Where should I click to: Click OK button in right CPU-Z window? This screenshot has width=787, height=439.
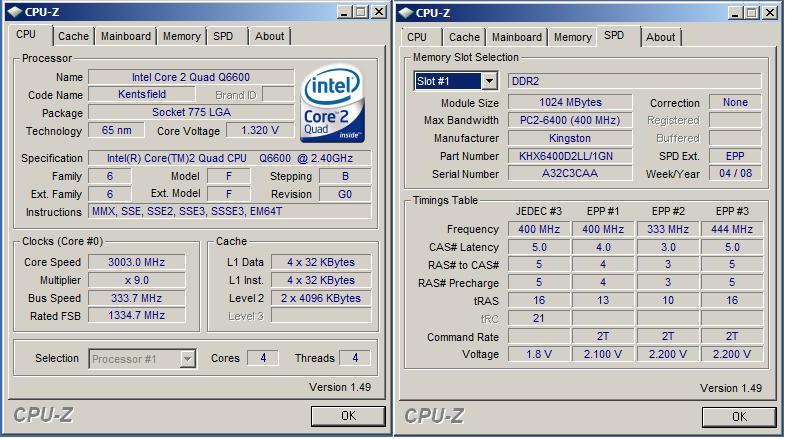739,417
